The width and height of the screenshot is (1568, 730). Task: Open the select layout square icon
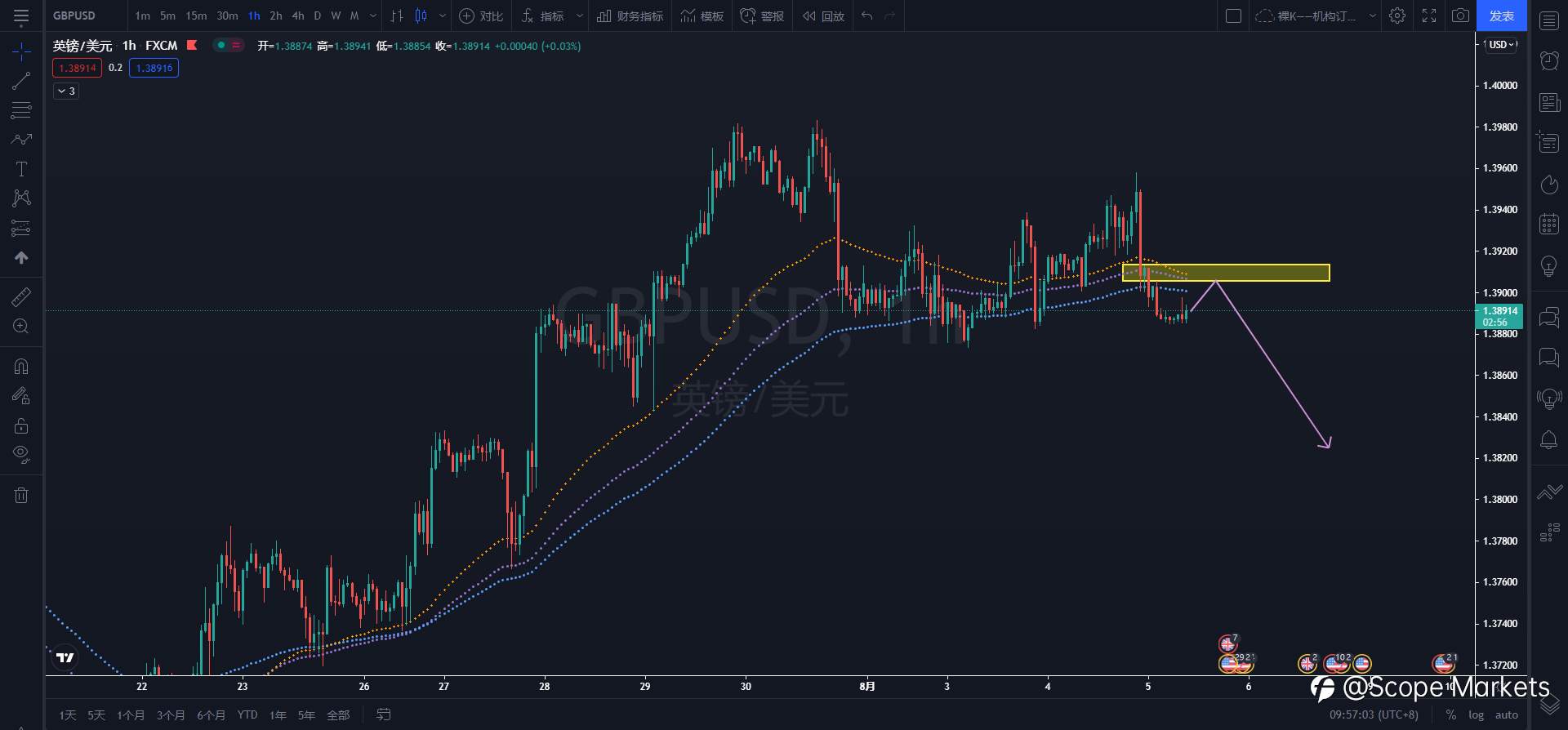pyautogui.click(x=1234, y=16)
